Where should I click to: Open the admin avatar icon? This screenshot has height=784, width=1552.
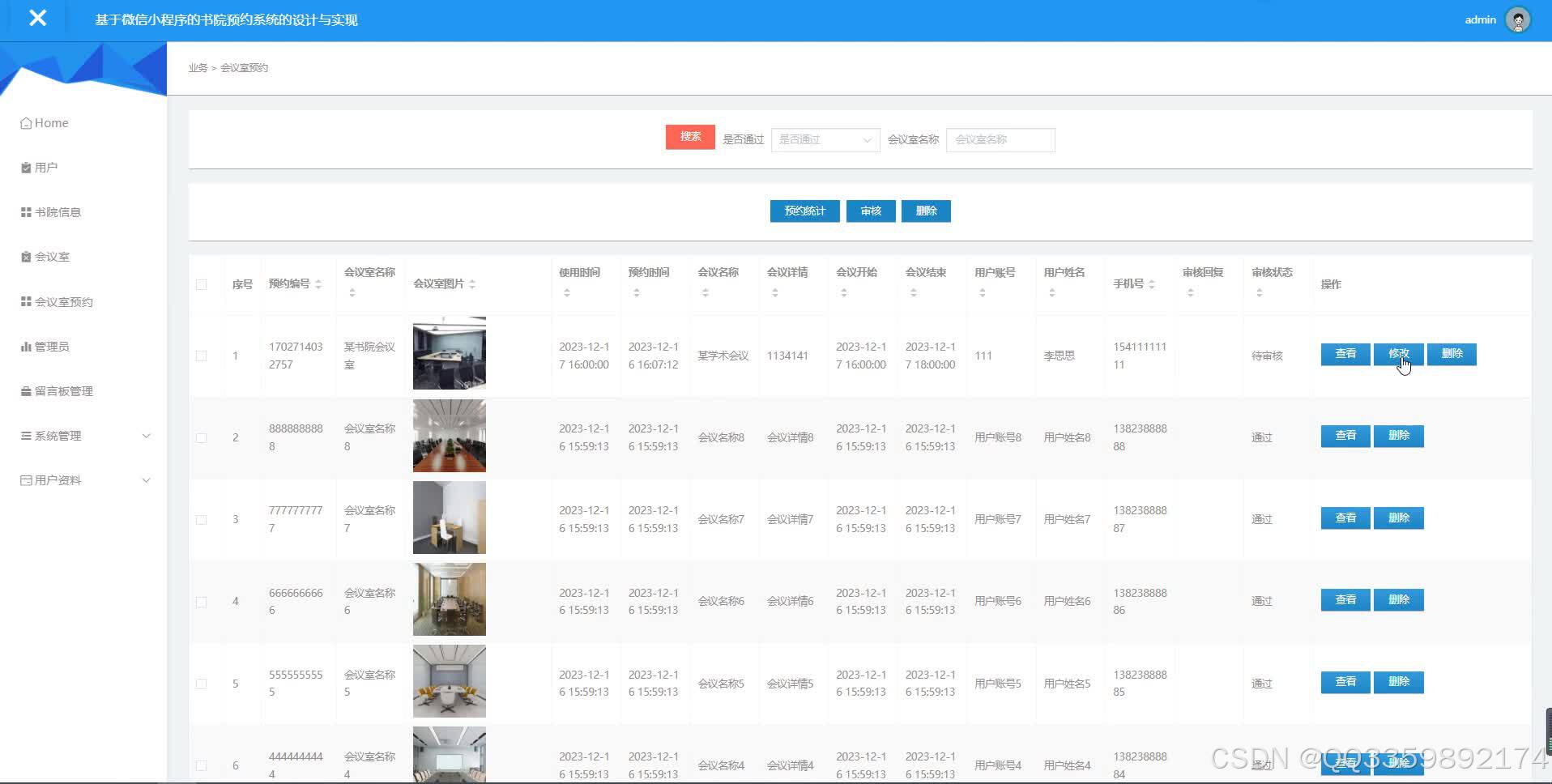tap(1517, 19)
